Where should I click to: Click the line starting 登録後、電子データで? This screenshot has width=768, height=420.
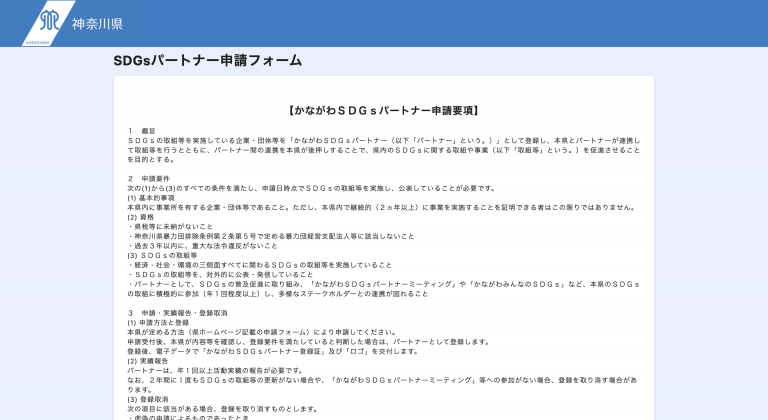click(272, 351)
